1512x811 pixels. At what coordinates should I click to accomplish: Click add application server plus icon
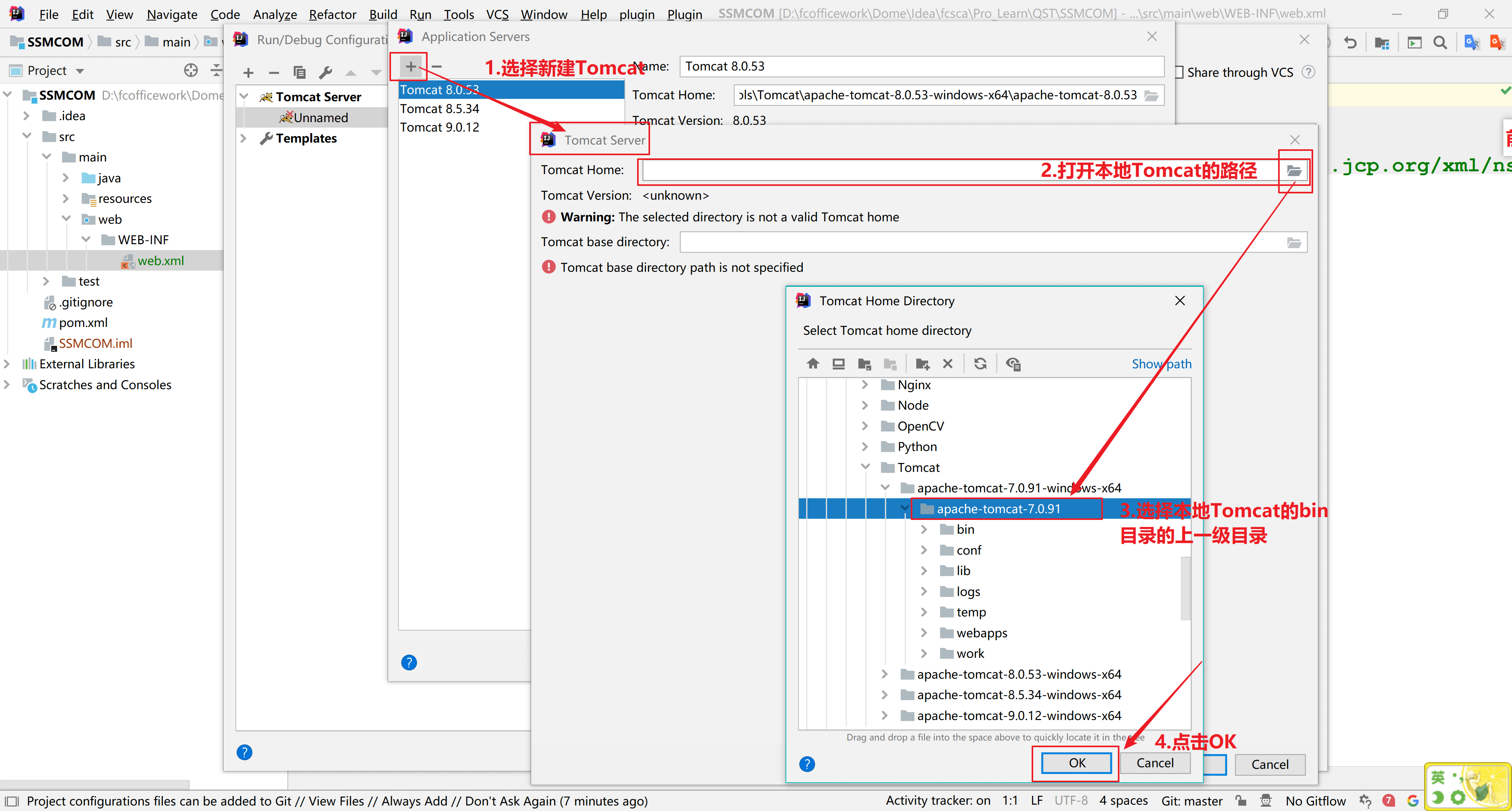[411, 67]
